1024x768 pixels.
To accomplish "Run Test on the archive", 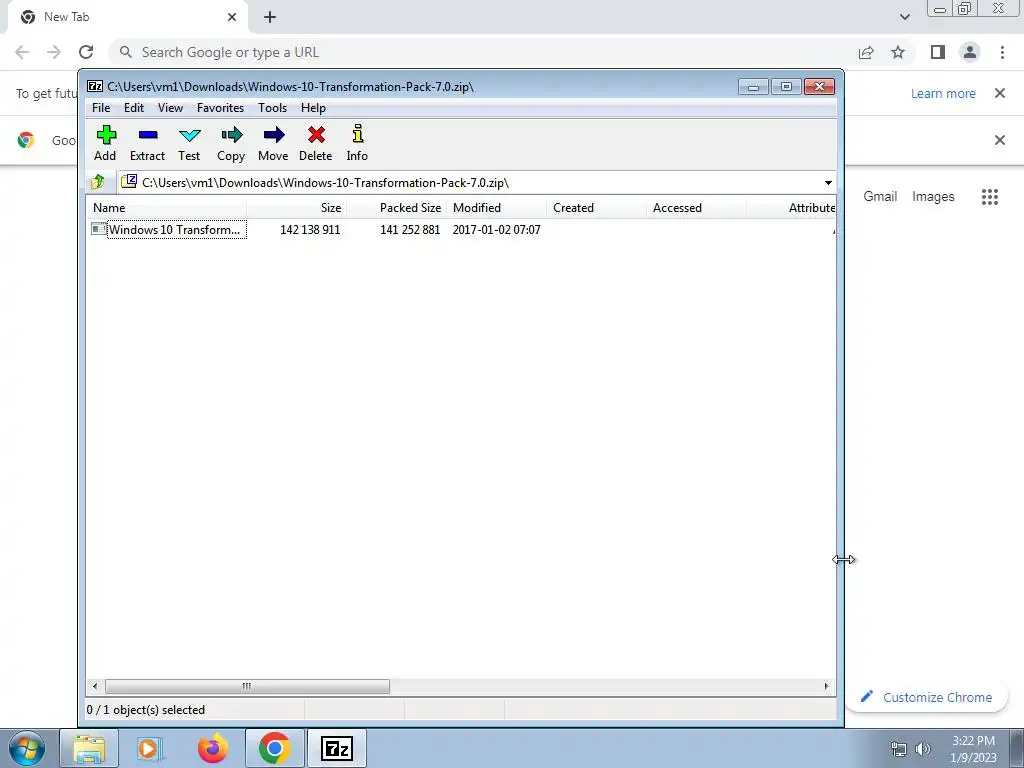I will click(189, 143).
